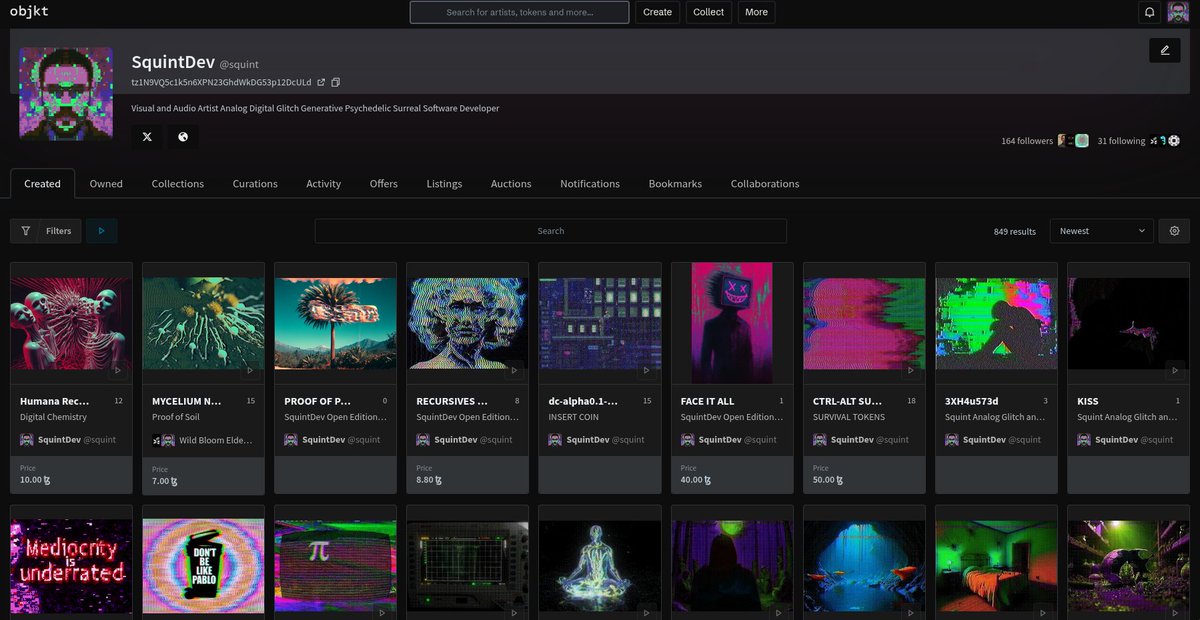Image resolution: width=1200 pixels, height=620 pixels.
Task: Click the large SquintDev profile avatar
Action: (65, 93)
